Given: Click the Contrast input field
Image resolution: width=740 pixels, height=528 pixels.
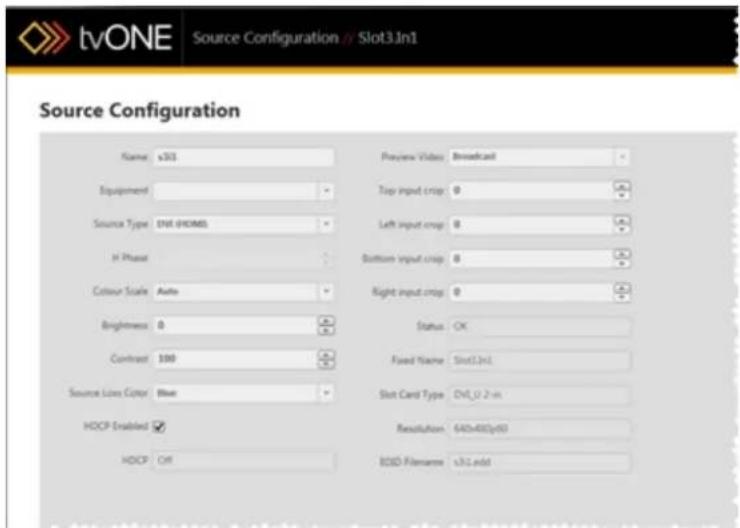Looking at the screenshot, I should 236,359.
